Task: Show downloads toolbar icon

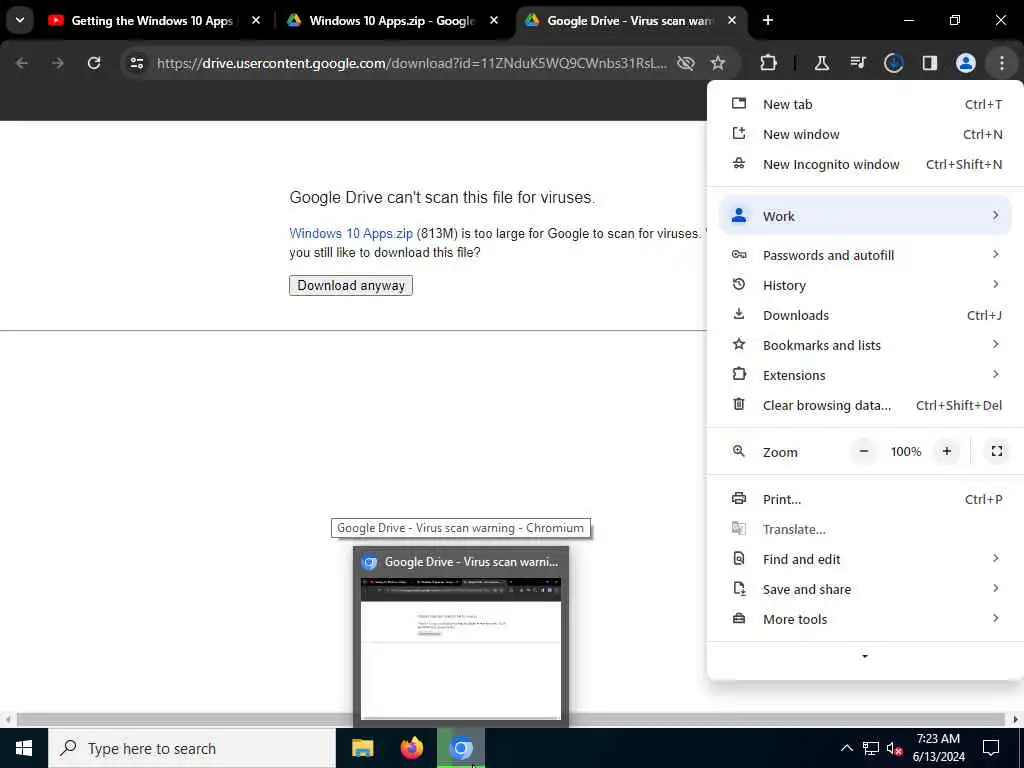Action: click(x=893, y=63)
